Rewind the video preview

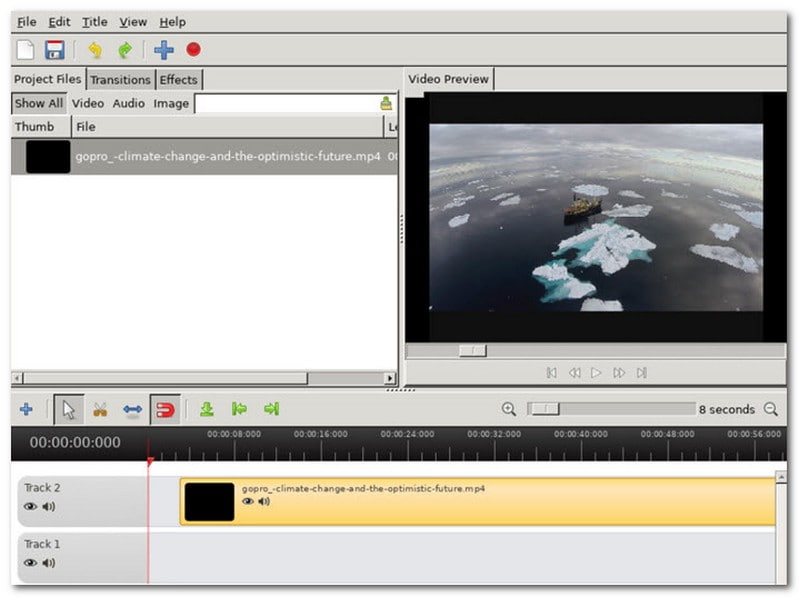point(574,373)
